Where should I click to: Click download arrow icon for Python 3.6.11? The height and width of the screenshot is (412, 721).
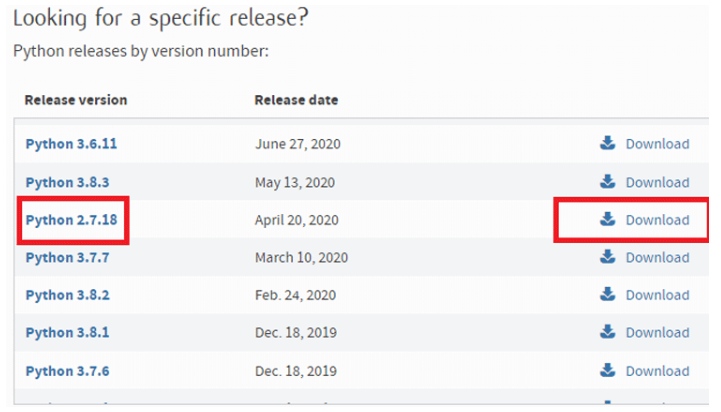(x=607, y=143)
